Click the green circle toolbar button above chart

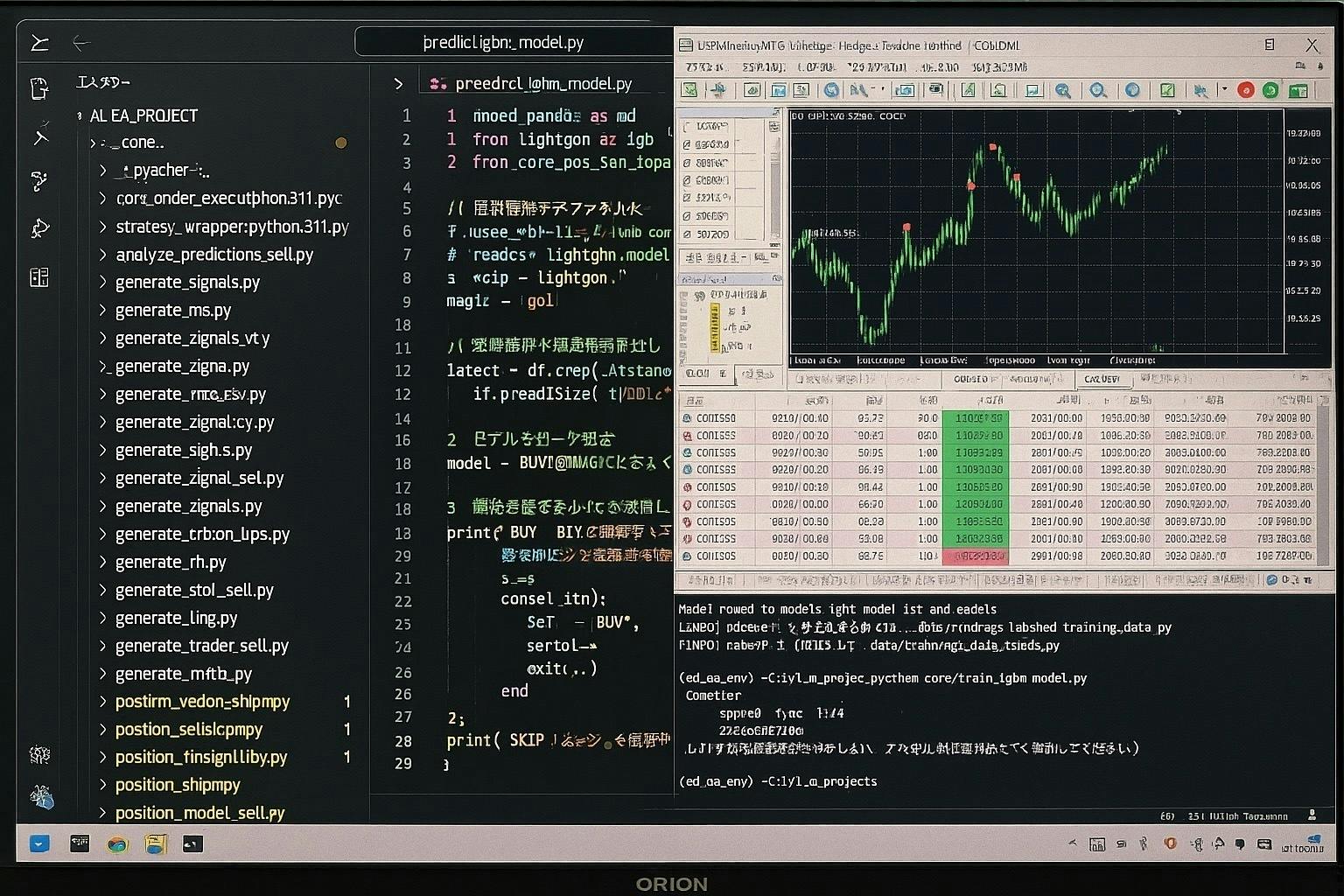[x=1270, y=90]
